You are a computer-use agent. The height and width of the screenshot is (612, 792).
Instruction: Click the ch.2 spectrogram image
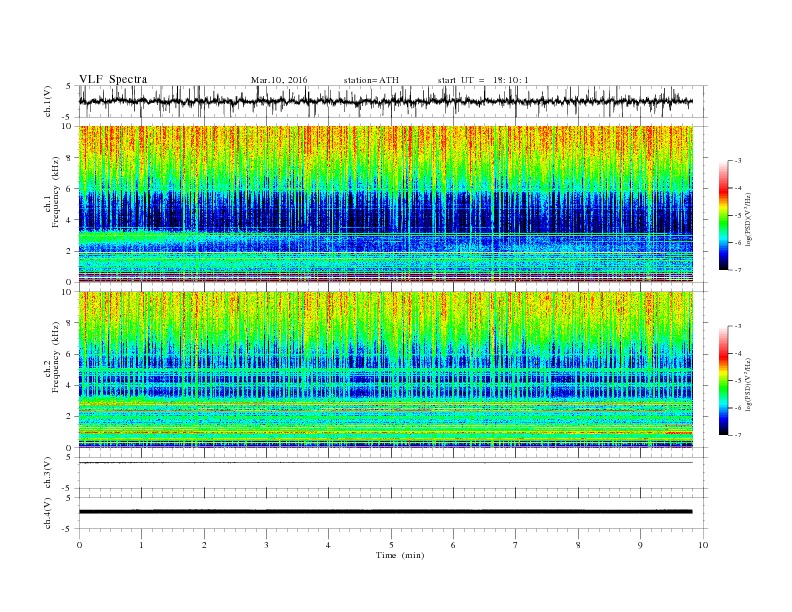pyautogui.click(x=386, y=370)
